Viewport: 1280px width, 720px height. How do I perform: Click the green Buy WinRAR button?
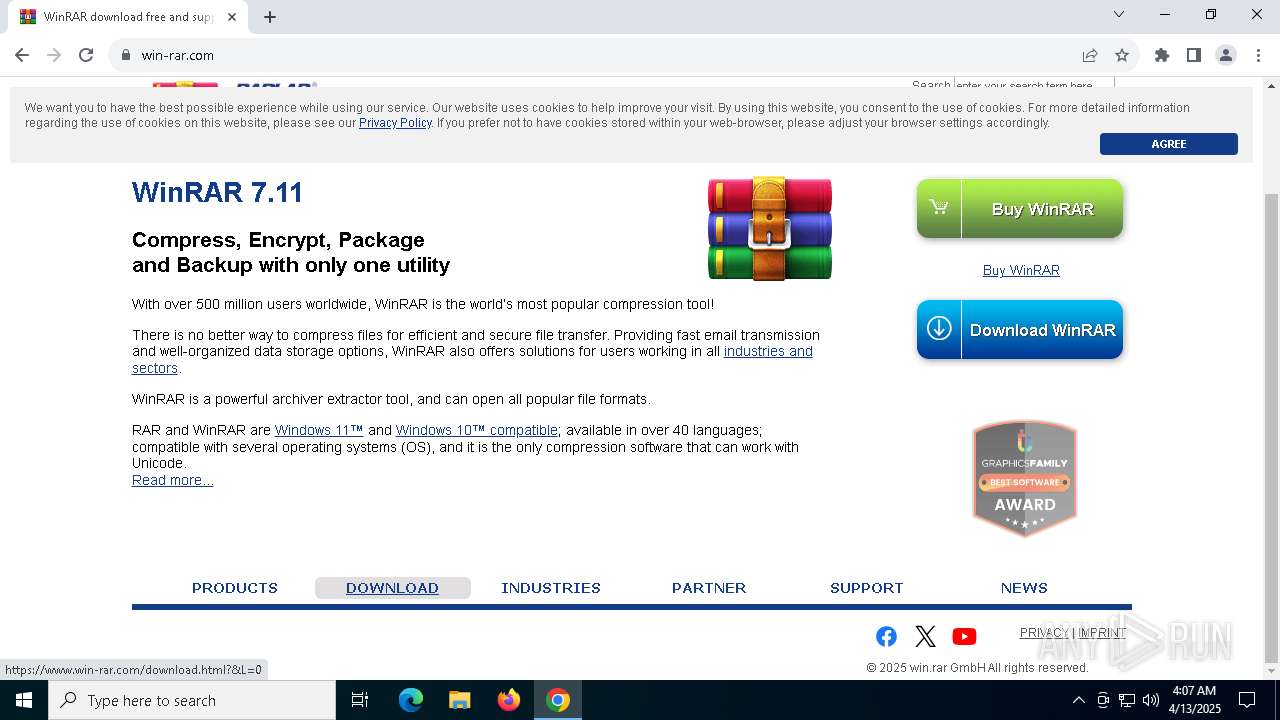pos(1020,209)
